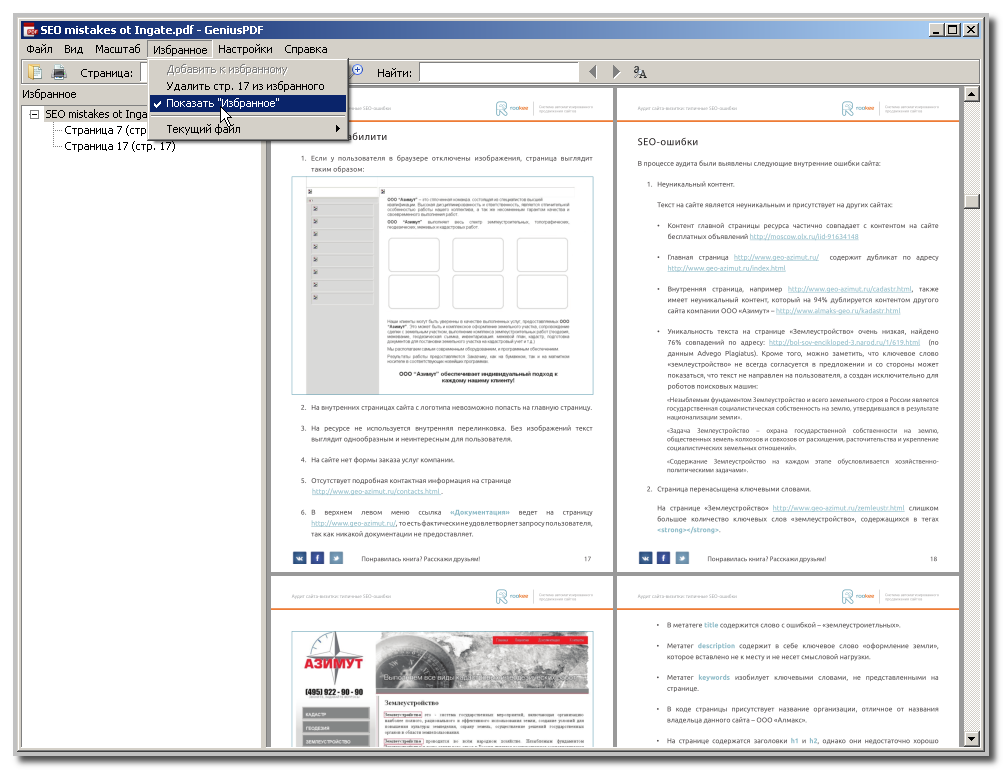Click the Азимут website image on page 19
Viewport: 1003px width, 770px height.
pyautogui.click(x=443, y=689)
